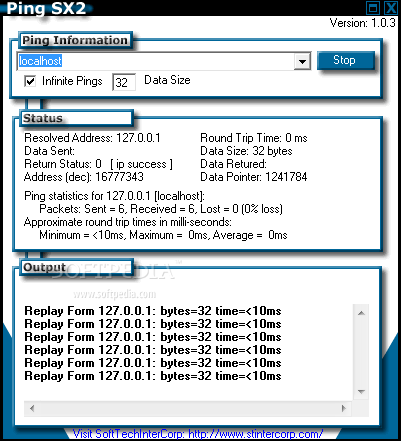Screen dimensions: 401x441
Task: Click the 32 data size field
Action: point(124,82)
